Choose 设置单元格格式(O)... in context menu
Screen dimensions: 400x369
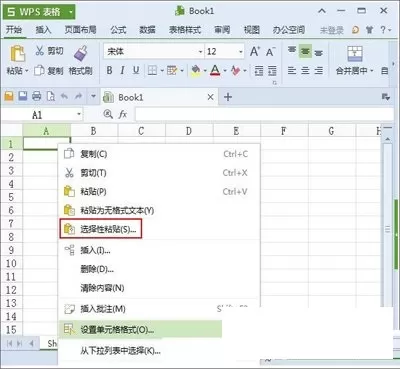(140, 330)
